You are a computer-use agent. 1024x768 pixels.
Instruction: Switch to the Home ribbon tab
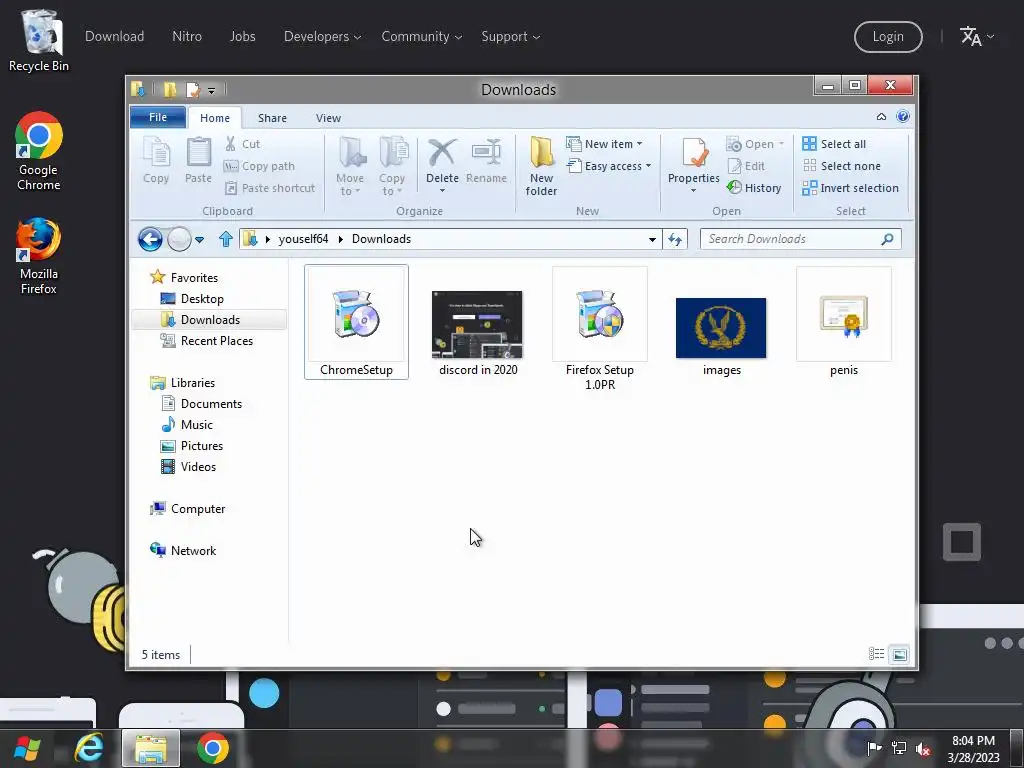pos(215,118)
